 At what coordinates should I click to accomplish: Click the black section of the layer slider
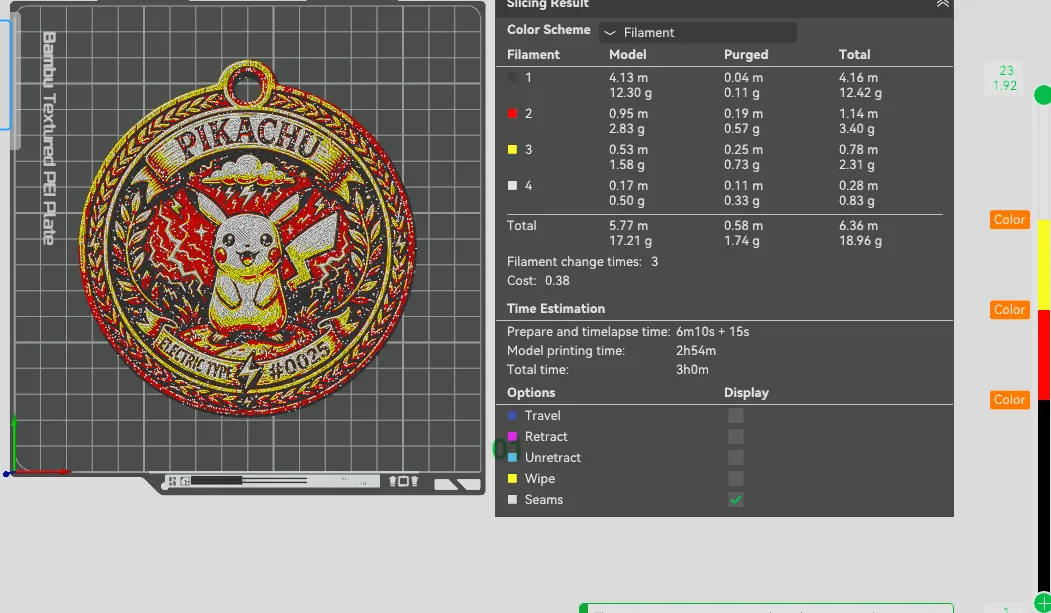click(x=1044, y=496)
